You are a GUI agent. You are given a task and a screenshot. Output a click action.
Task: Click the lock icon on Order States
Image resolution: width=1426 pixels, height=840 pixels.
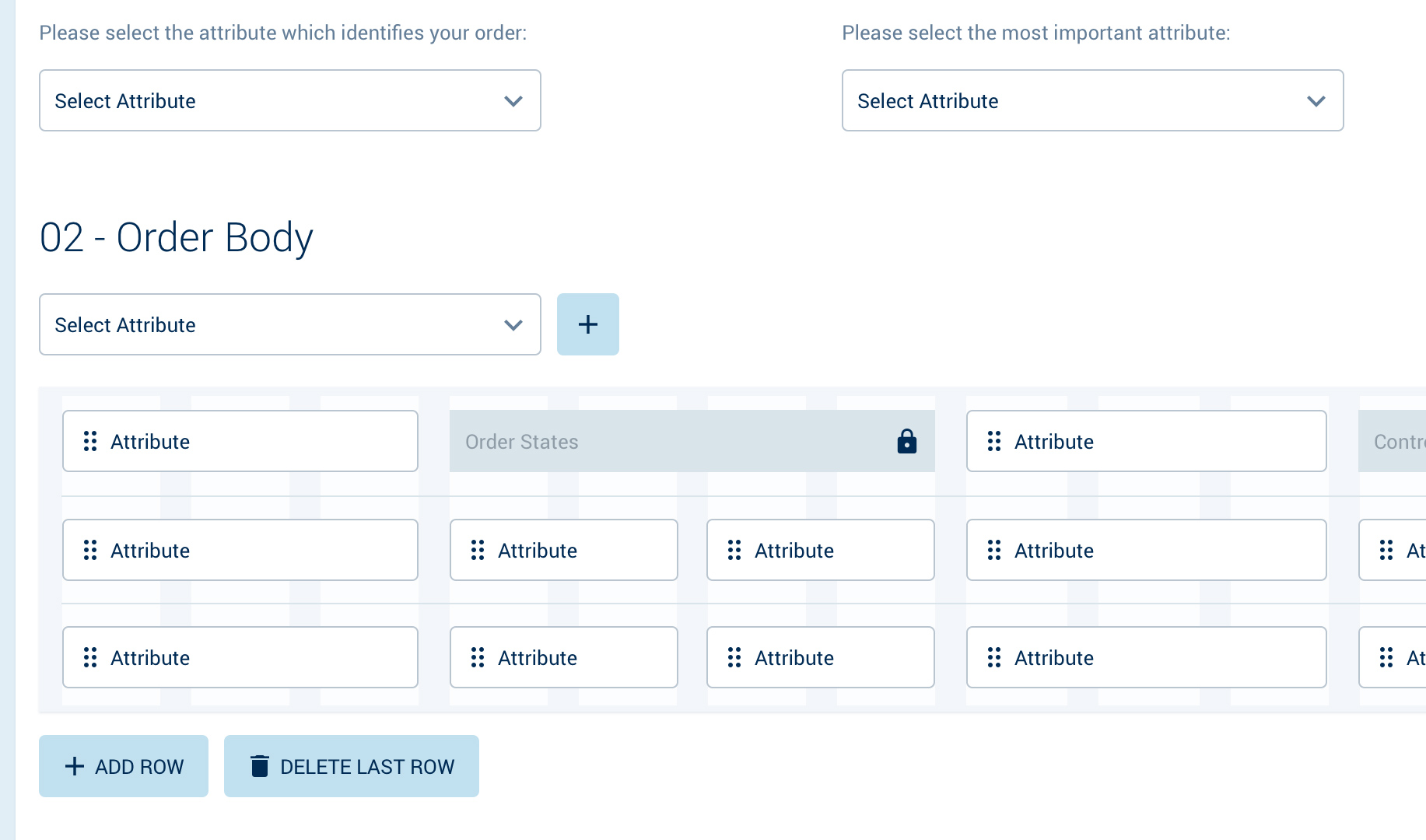click(906, 441)
